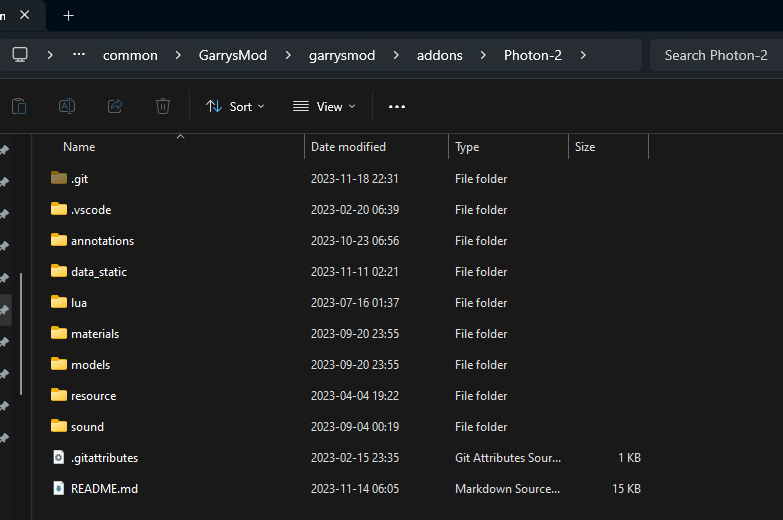Expand the chevron after addons

(x=483, y=55)
